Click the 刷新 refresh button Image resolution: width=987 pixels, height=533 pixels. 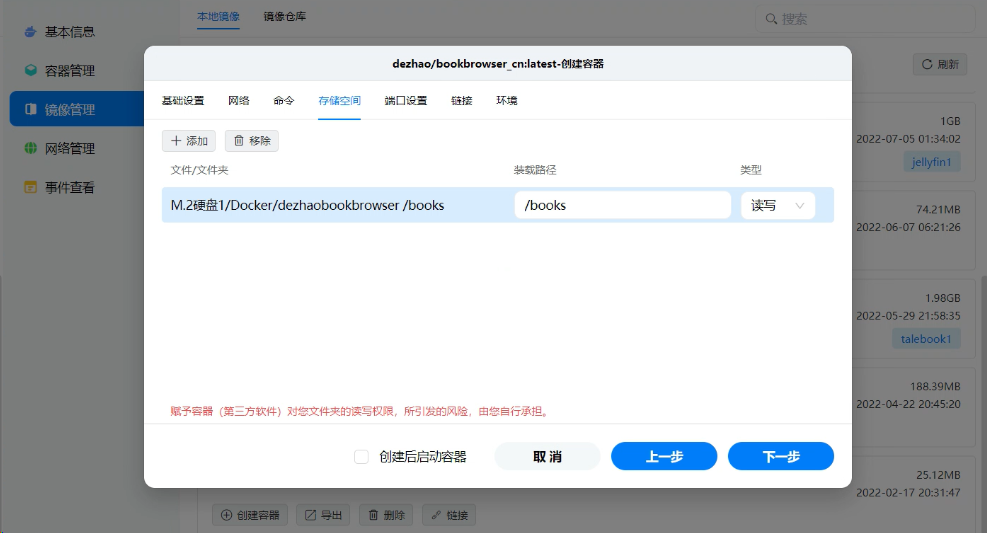(940, 64)
